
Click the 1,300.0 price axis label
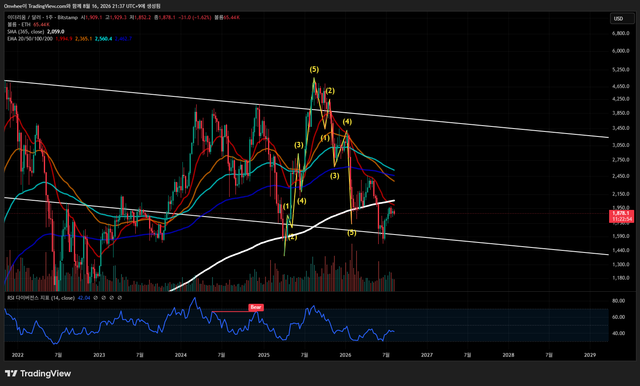click(620, 264)
